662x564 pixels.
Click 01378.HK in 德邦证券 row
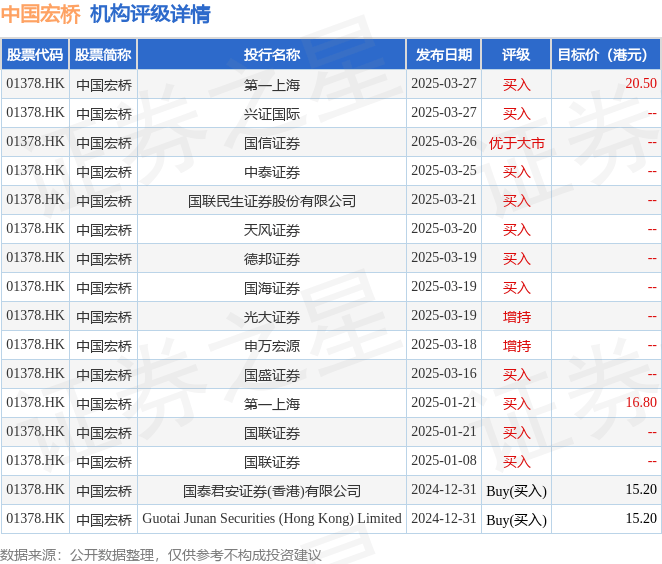(35, 258)
